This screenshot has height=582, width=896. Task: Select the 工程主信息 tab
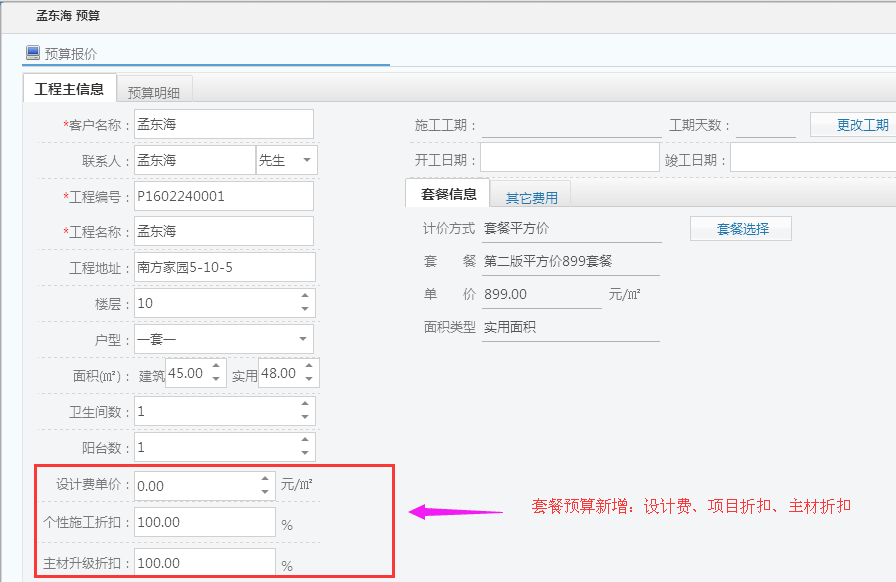coord(69,89)
